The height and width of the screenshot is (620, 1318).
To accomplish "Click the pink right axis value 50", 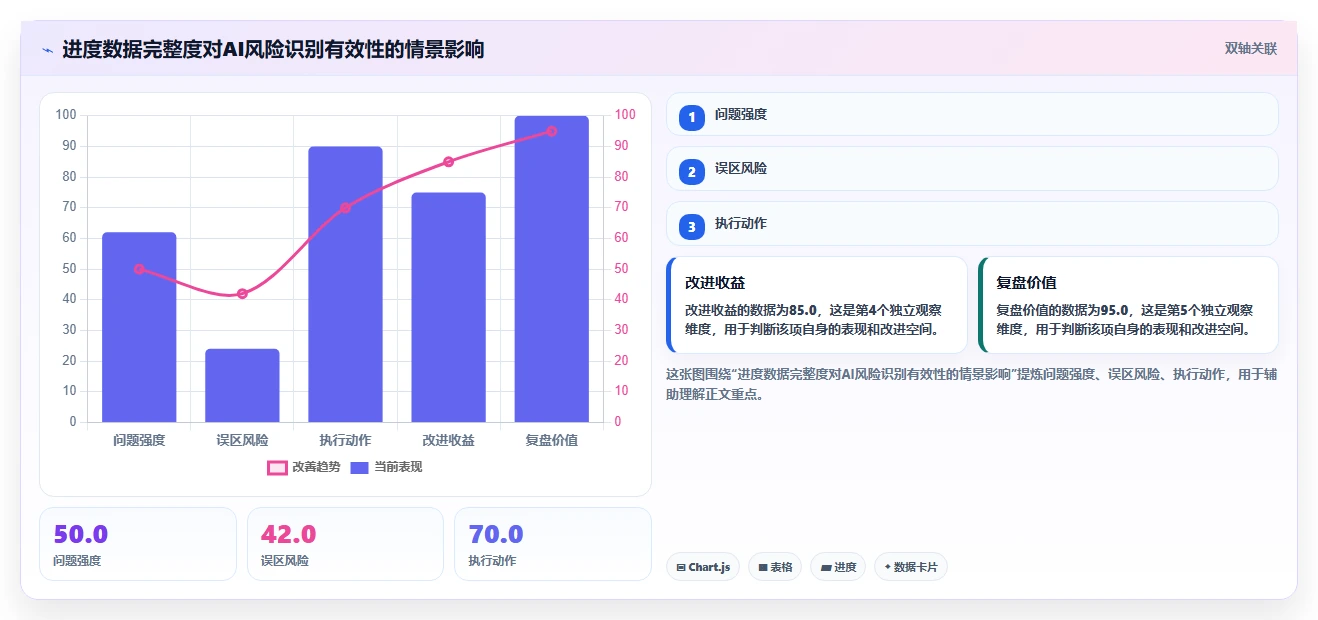I will click(x=622, y=269).
